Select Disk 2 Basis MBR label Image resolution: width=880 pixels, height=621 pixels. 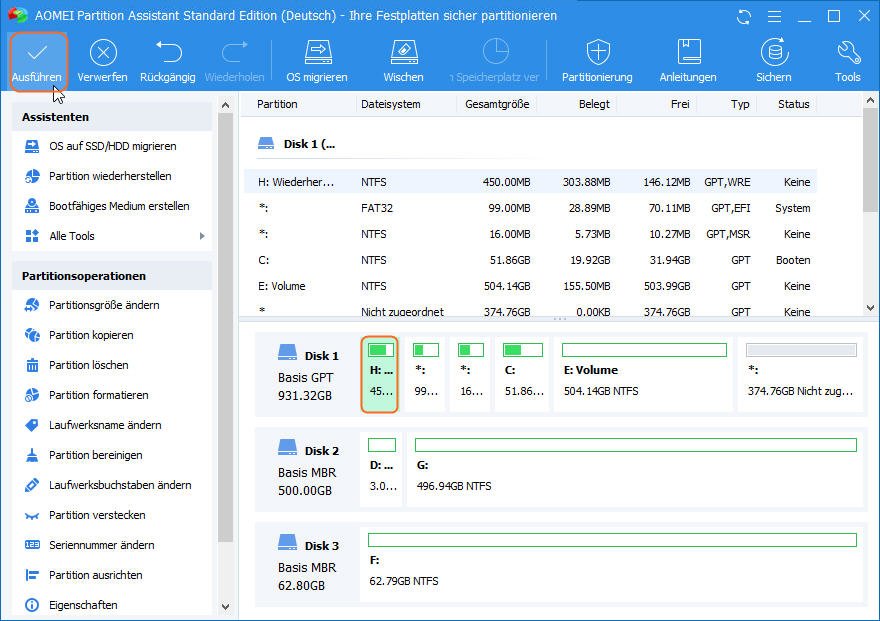tap(308, 469)
